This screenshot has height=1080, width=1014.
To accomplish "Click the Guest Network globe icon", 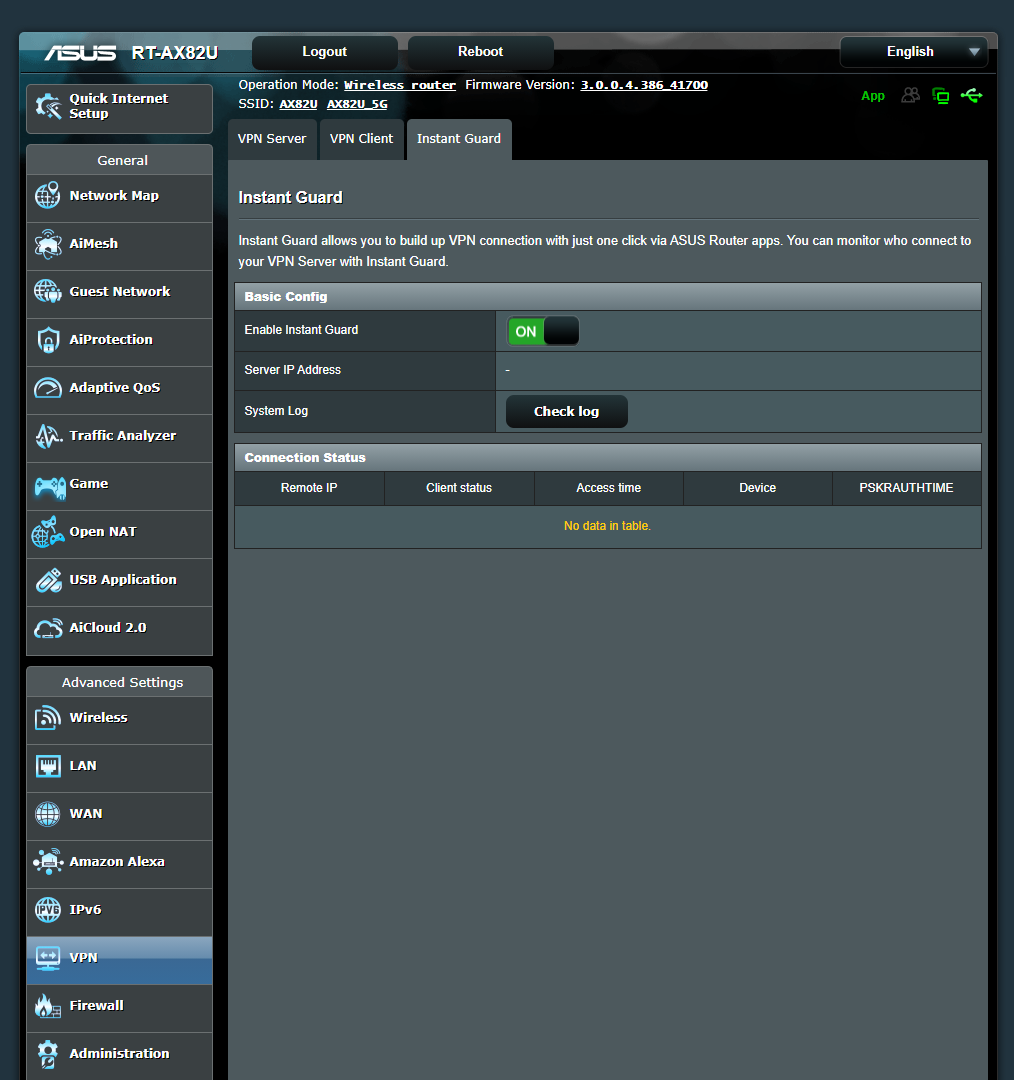I will click(x=48, y=291).
